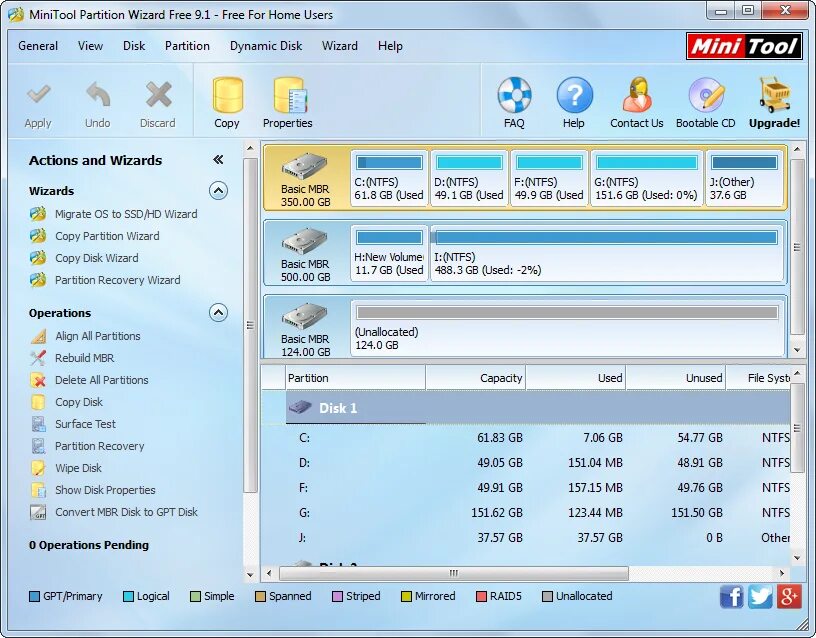The width and height of the screenshot is (816, 638).
Task: Sort by the Capacity column header
Action: 476,378
